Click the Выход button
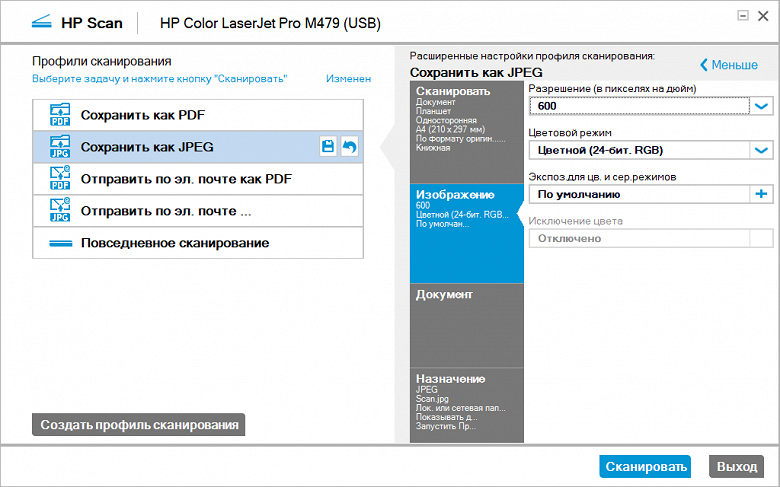This screenshot has height=487, width=780. [x=737, y=466]
